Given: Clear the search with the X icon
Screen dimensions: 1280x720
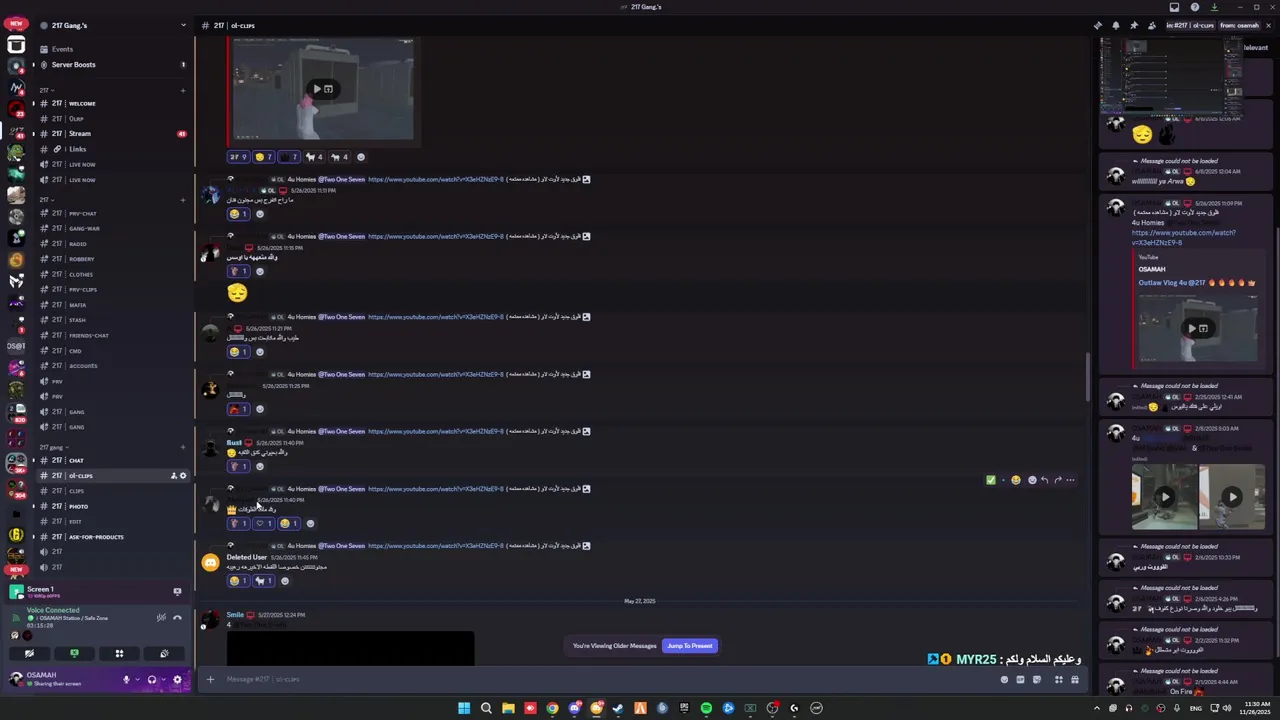Looking at the screenshot, I should point(1268,25).
